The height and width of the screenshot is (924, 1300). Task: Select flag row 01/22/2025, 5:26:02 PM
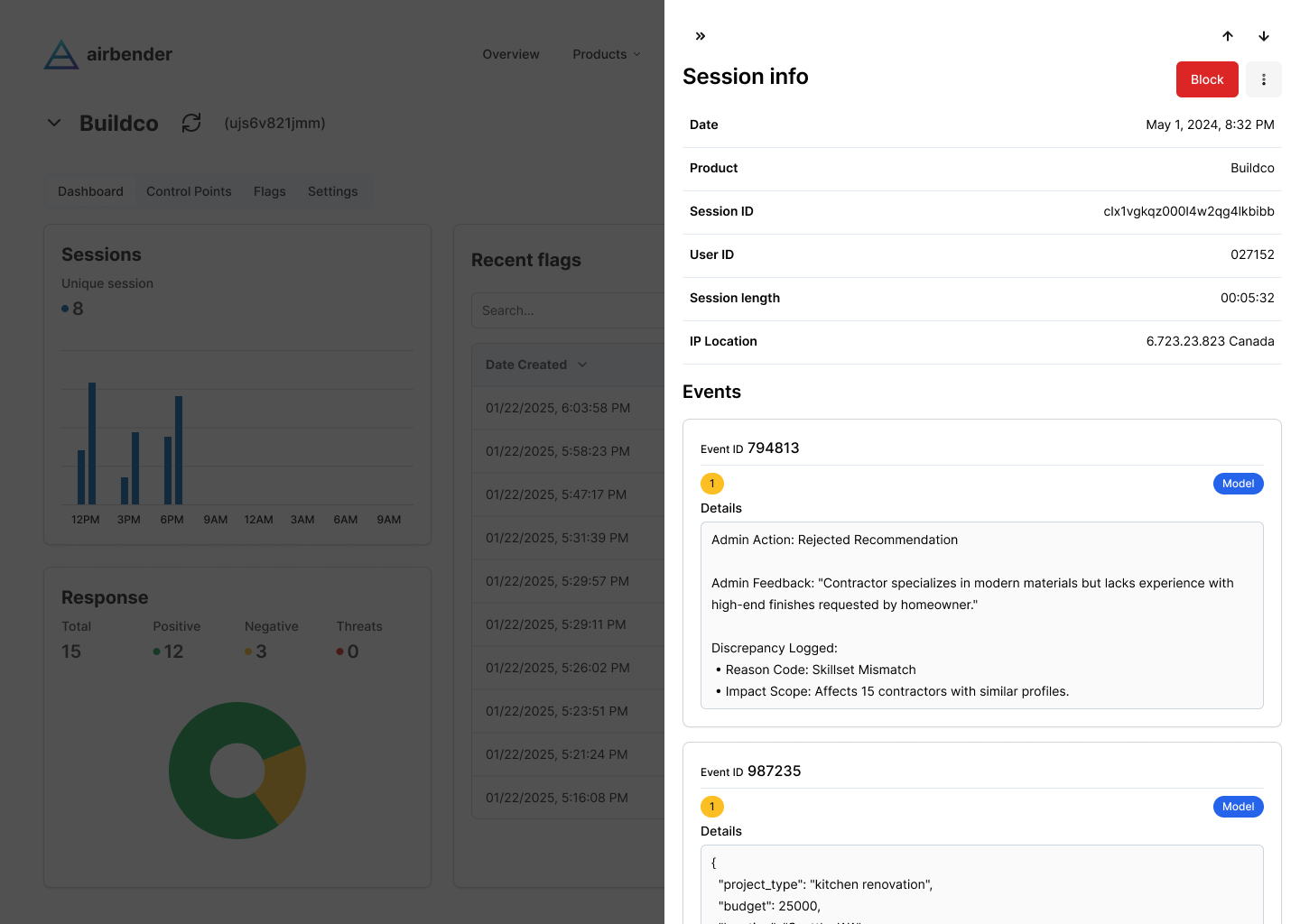[568, 668]
